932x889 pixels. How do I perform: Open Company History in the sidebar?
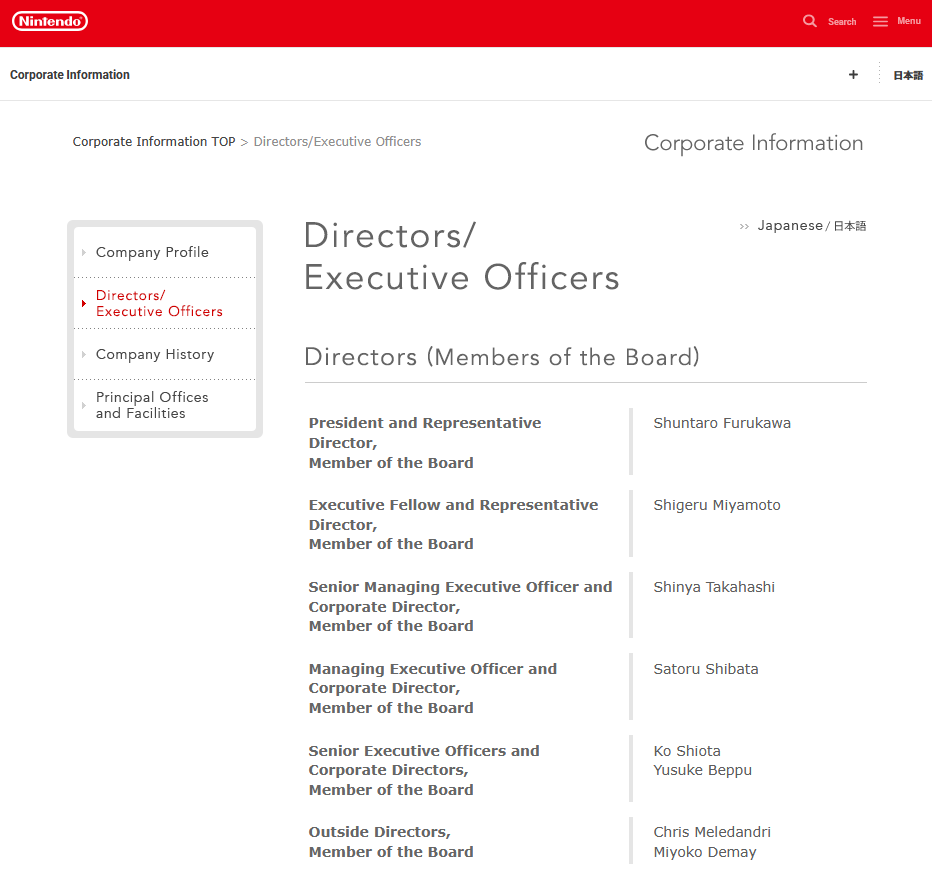click(155, 355)
